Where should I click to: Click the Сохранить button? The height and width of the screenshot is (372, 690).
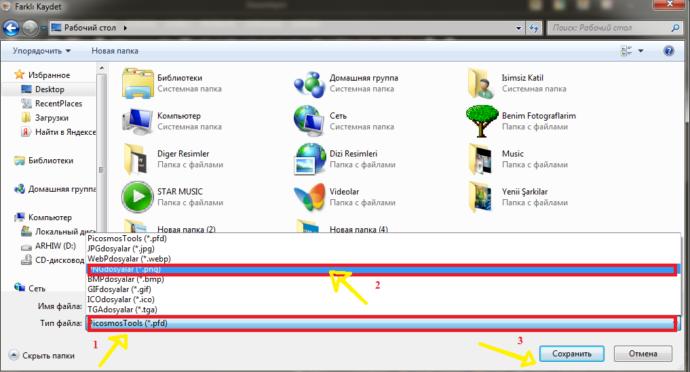tap(572, 354)
